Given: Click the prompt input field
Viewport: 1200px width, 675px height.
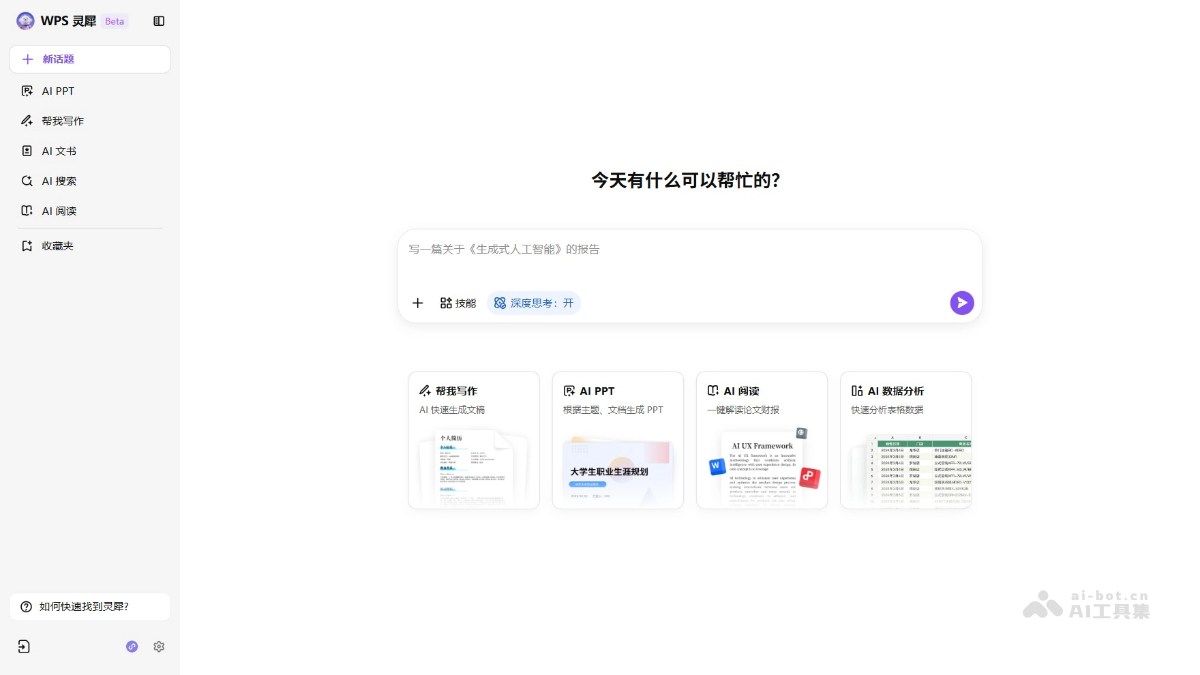Looking at the screenshot, I should pyautogui.click(x=690, y=249).
